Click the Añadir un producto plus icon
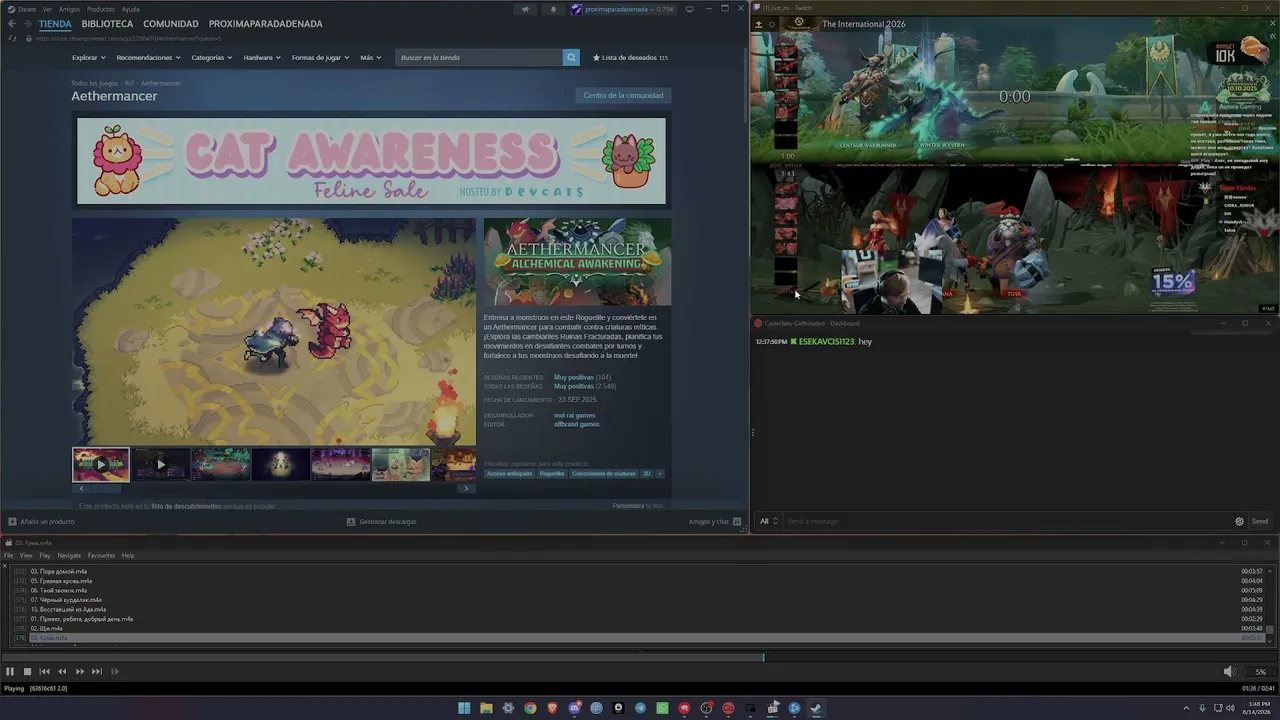1280x720 pixels. [12, 521]
